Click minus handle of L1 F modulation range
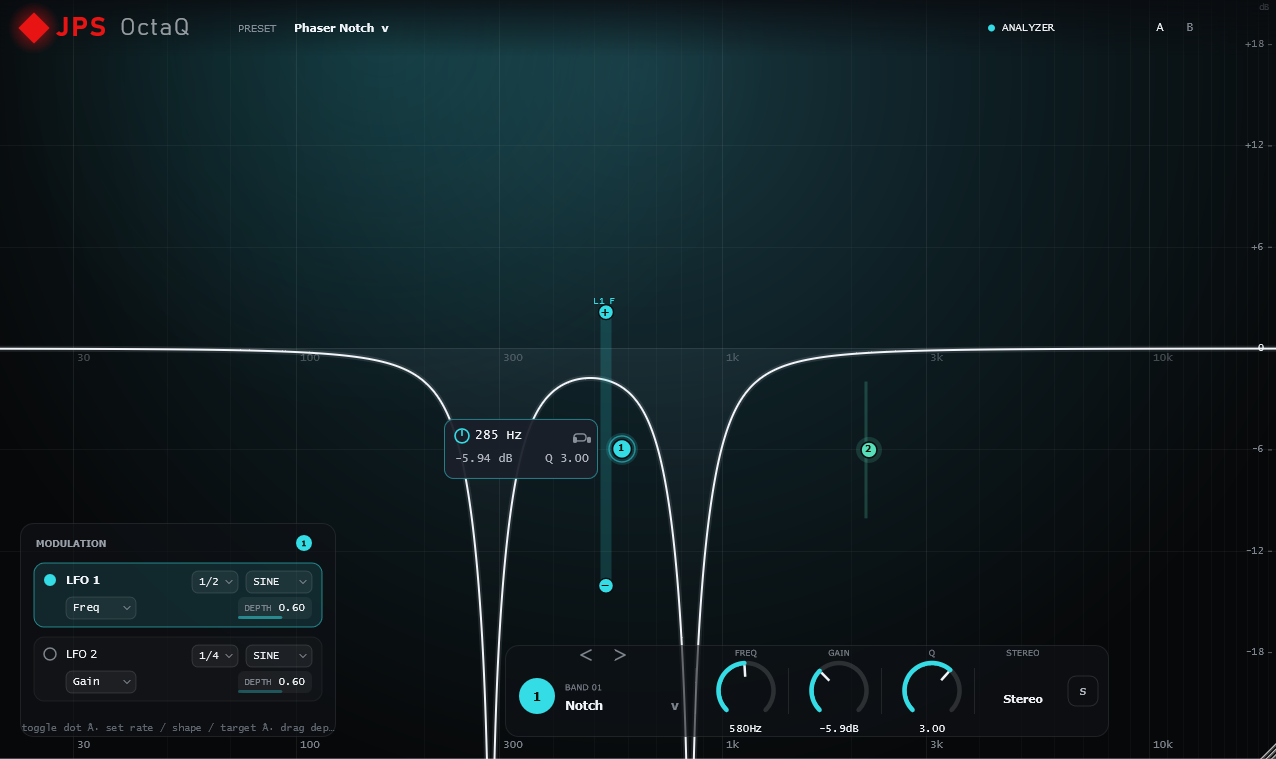The width and height of the screenshot is (1276, 759). click(x=605, y=586)
